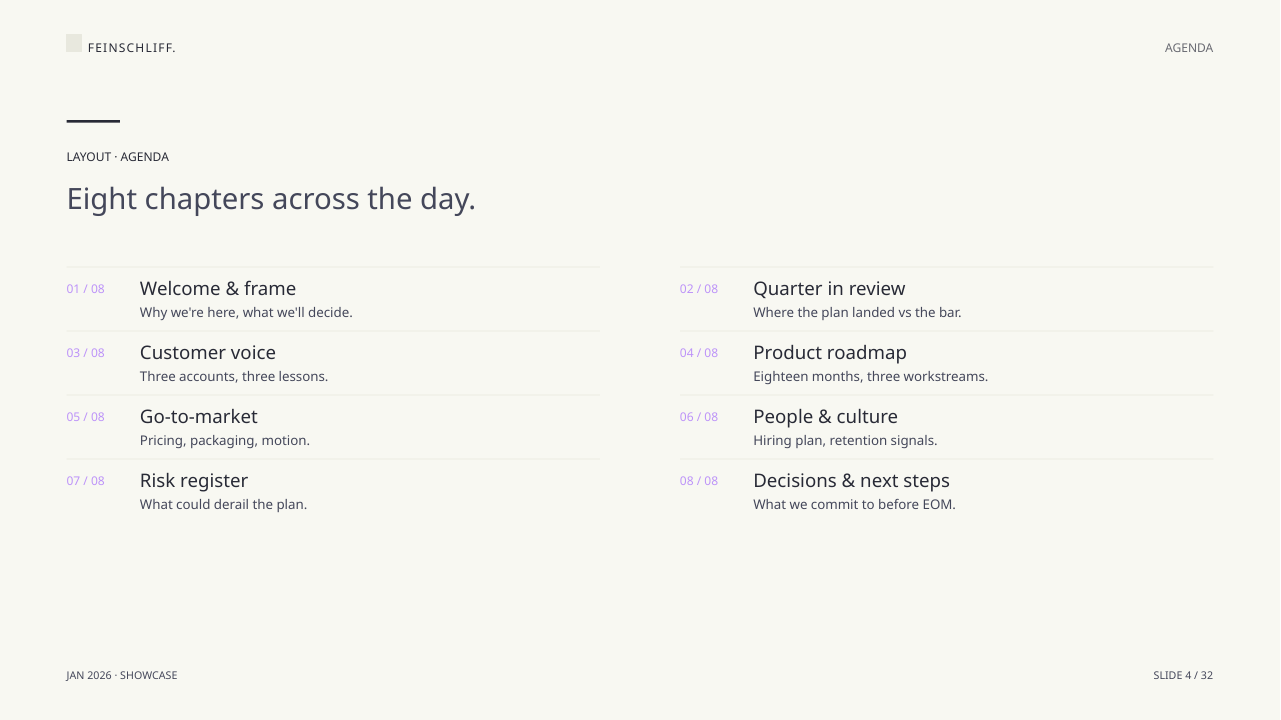This screenshot has width=1281, height=720.
Task: Click Decisions & next steps item
Action: (946, 491)
